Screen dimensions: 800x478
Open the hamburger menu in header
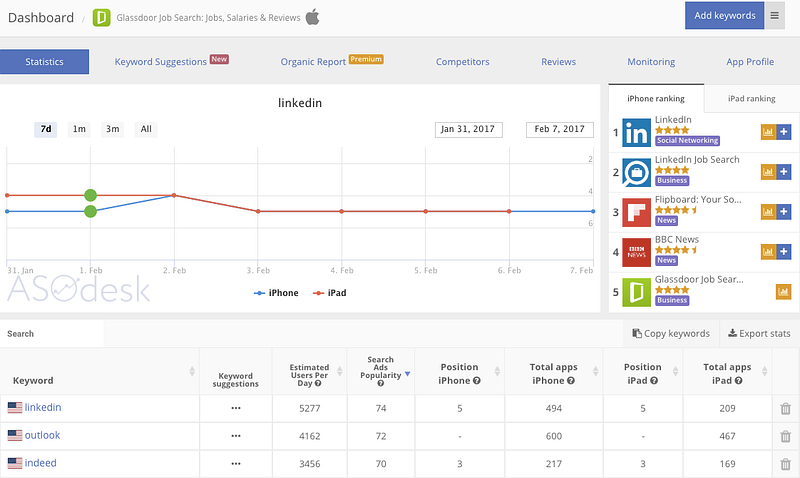[775, 16]
